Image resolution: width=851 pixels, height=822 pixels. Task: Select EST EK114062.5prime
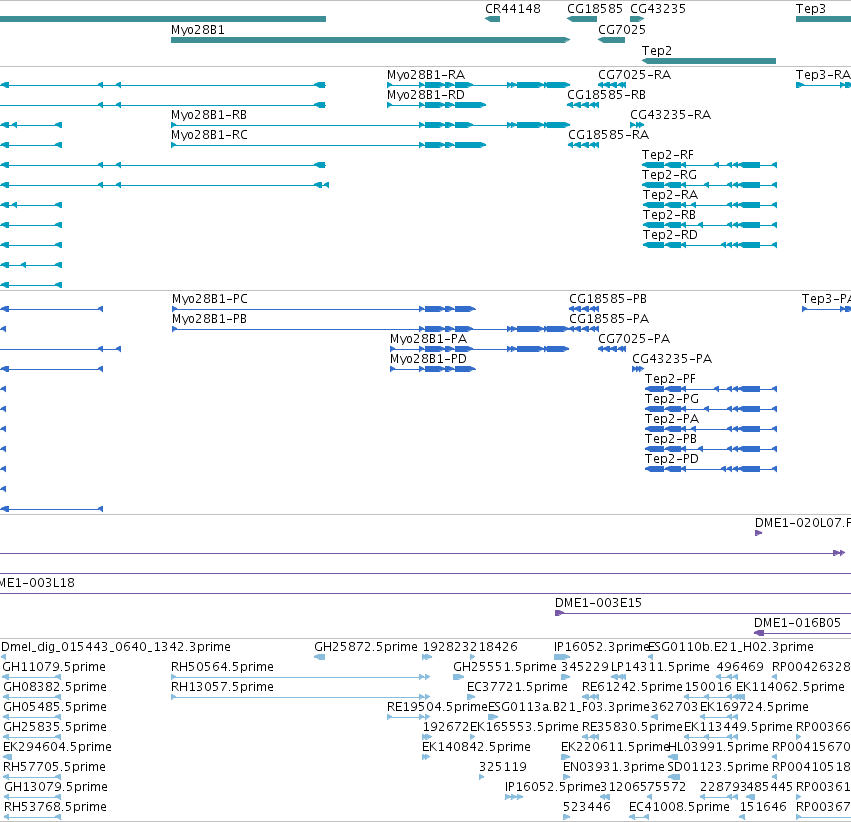pos(740,697)
